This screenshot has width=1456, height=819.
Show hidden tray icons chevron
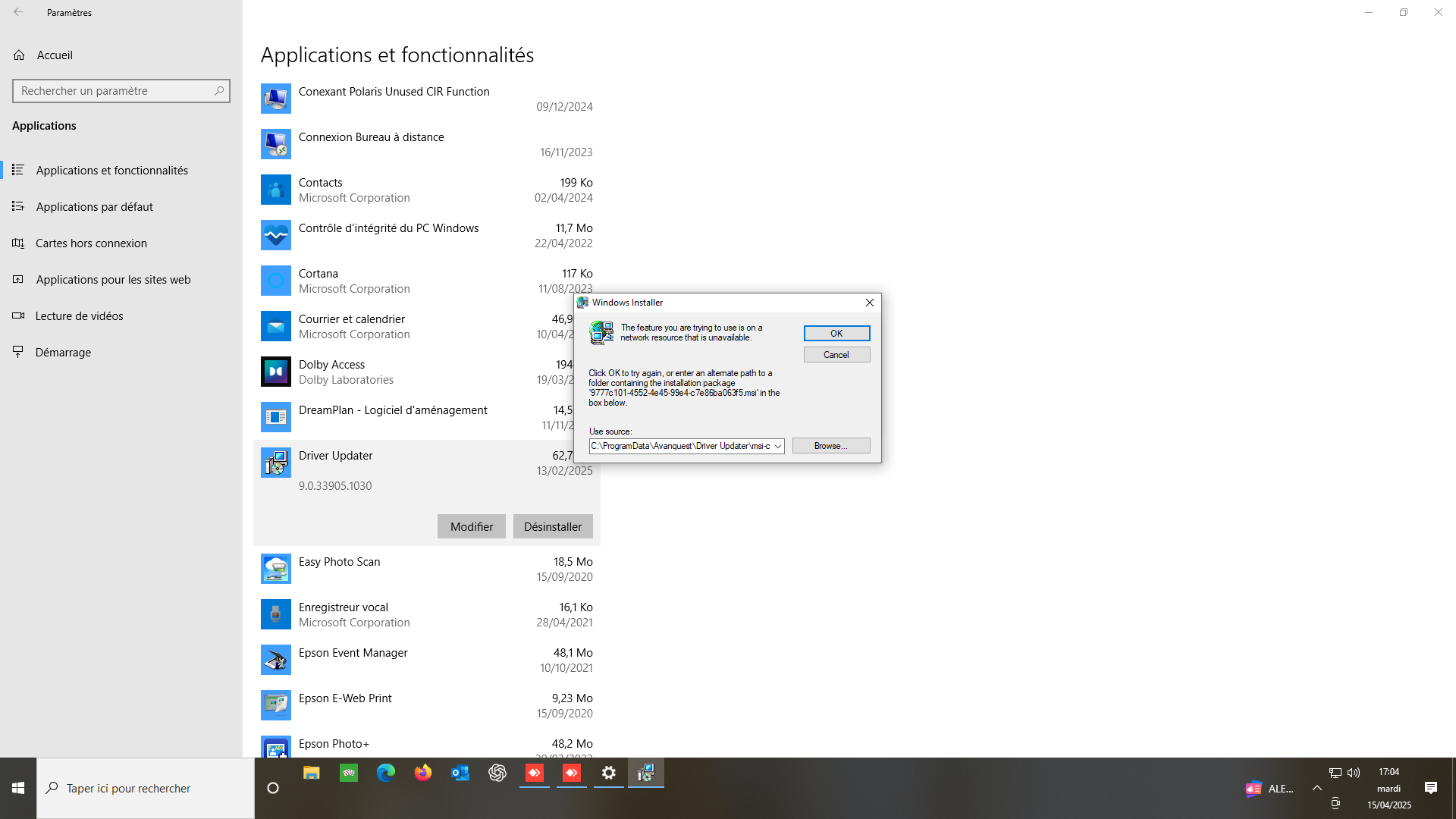click(1317, 789)
